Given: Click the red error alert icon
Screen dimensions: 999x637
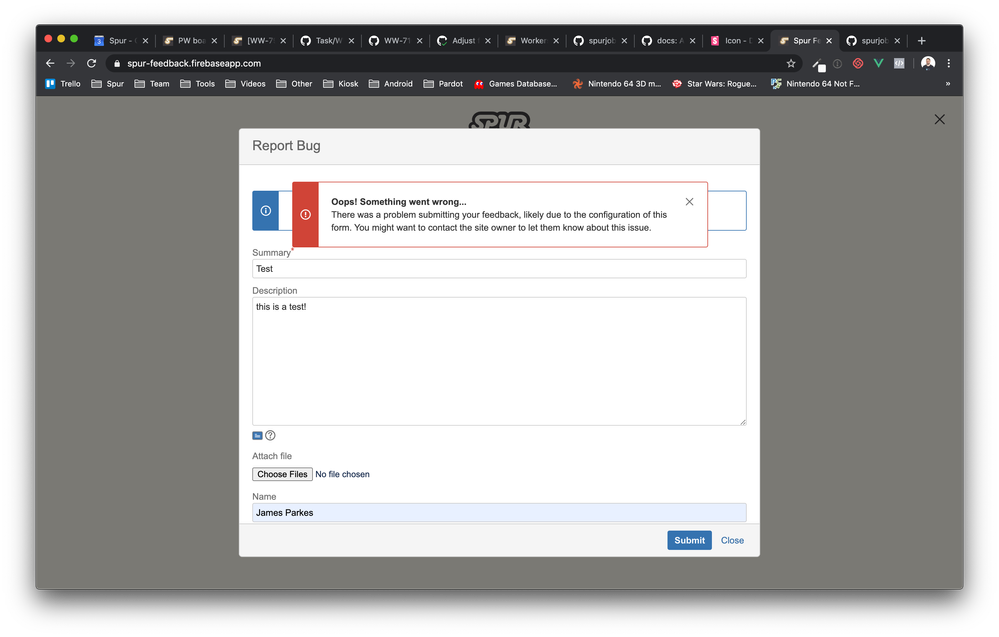Looking at the screenshot, I should click(x=305, y=214).
